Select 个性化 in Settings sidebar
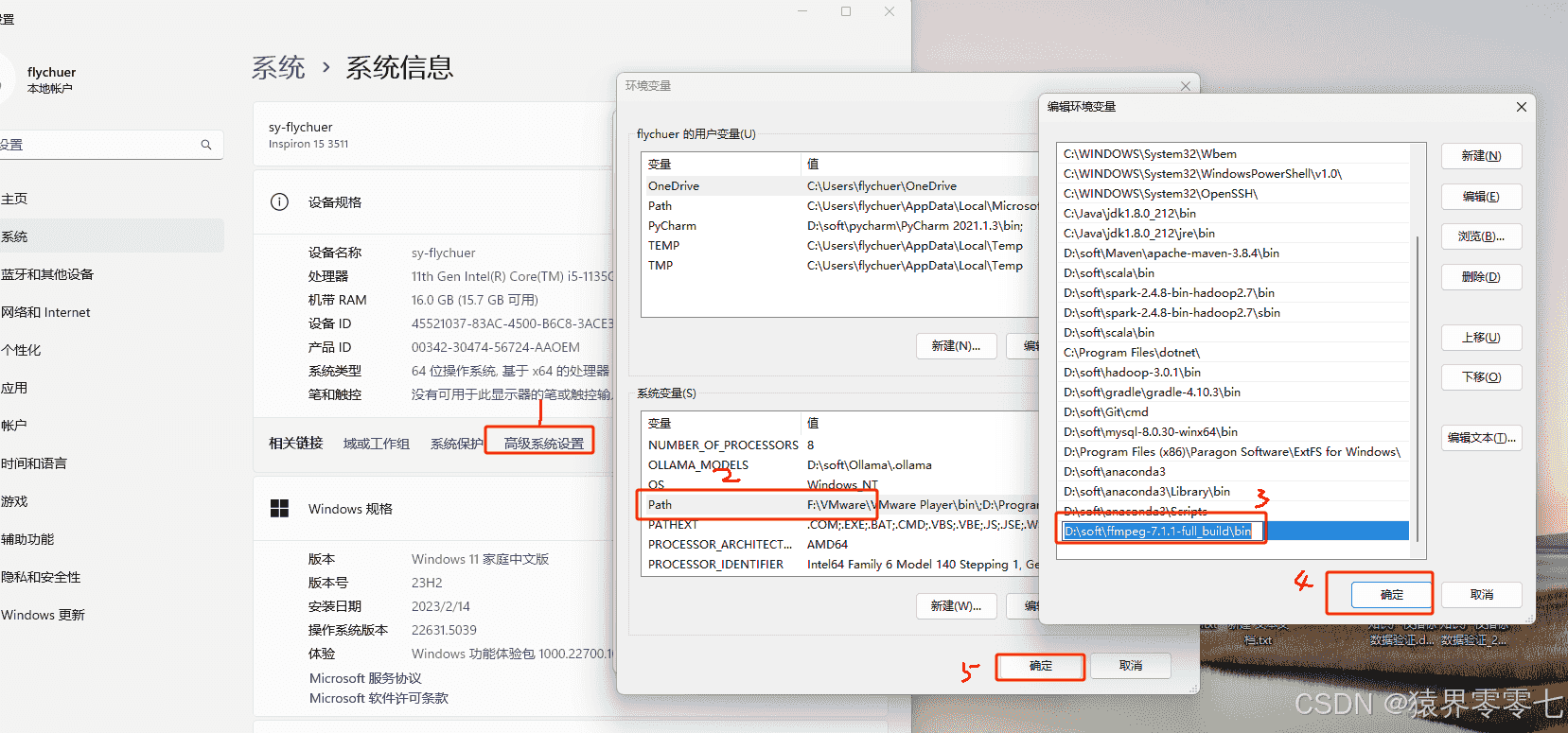1568x733 pixels. click(x=112, y=350)
